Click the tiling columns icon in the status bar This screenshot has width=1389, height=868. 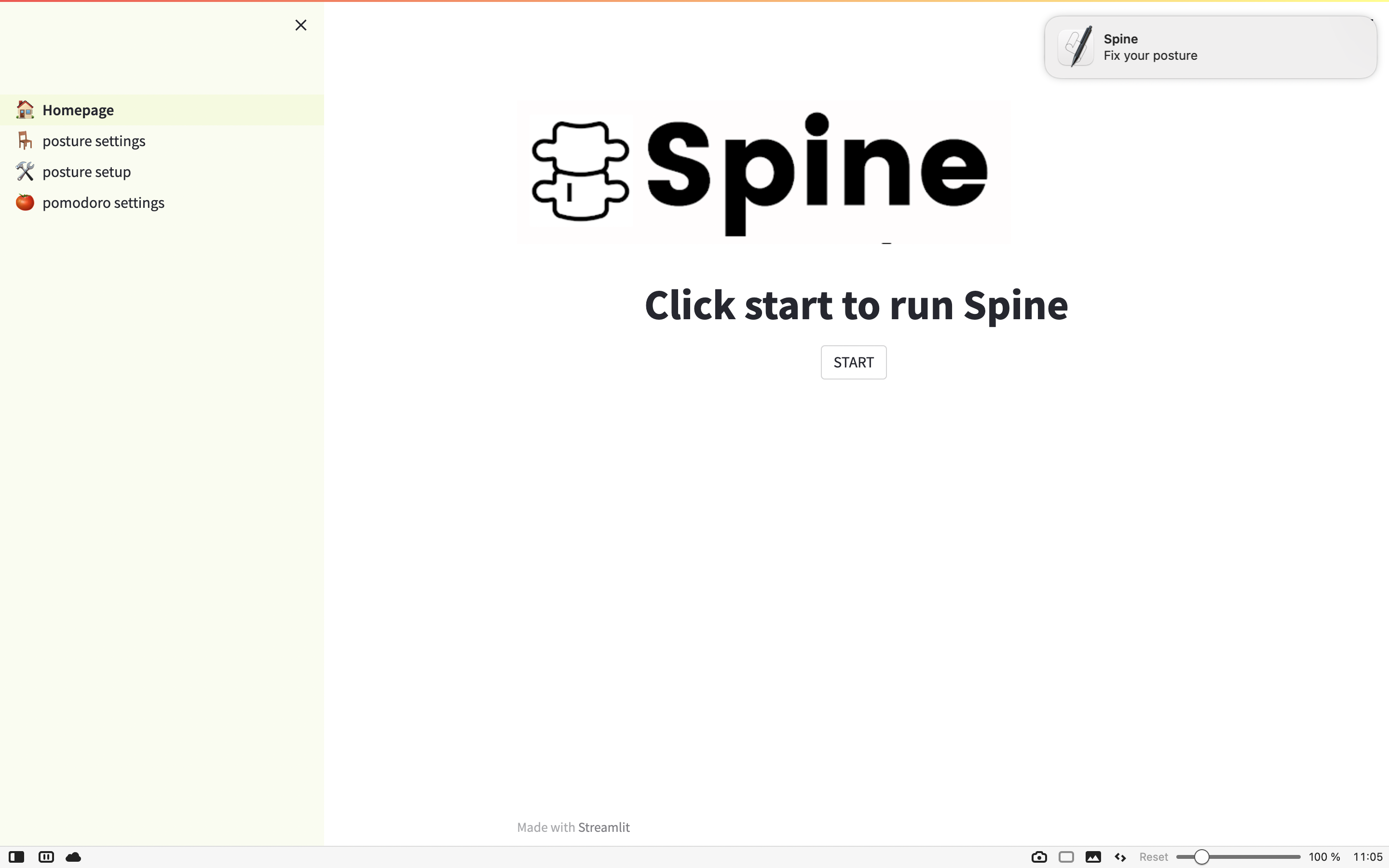pos(46,857)
